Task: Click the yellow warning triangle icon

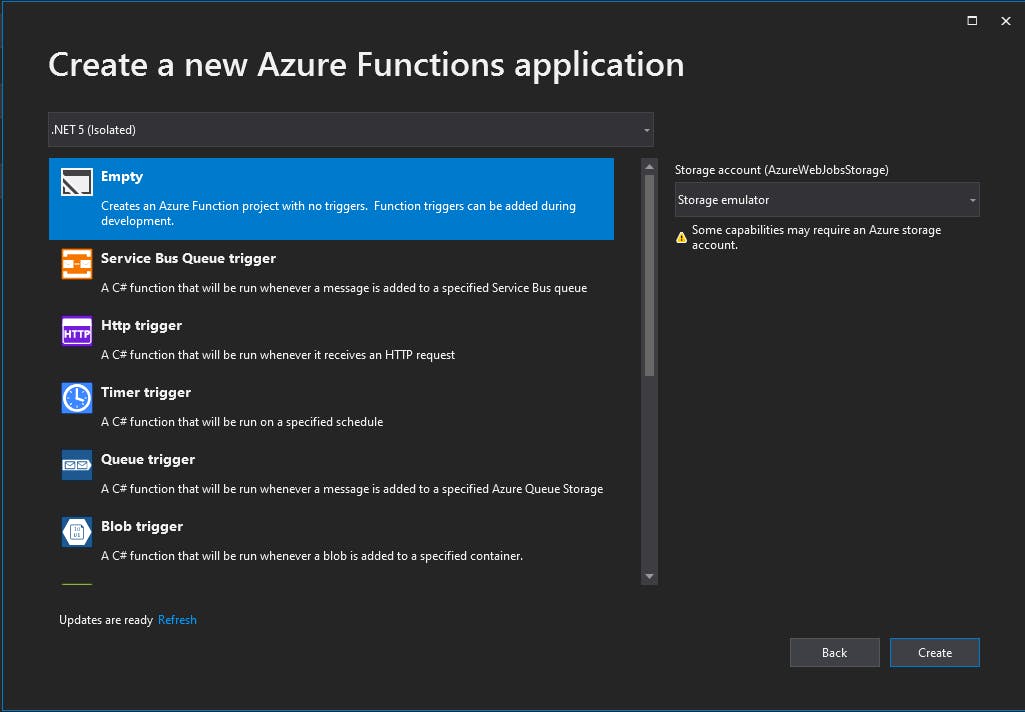Action: [682, 237]
